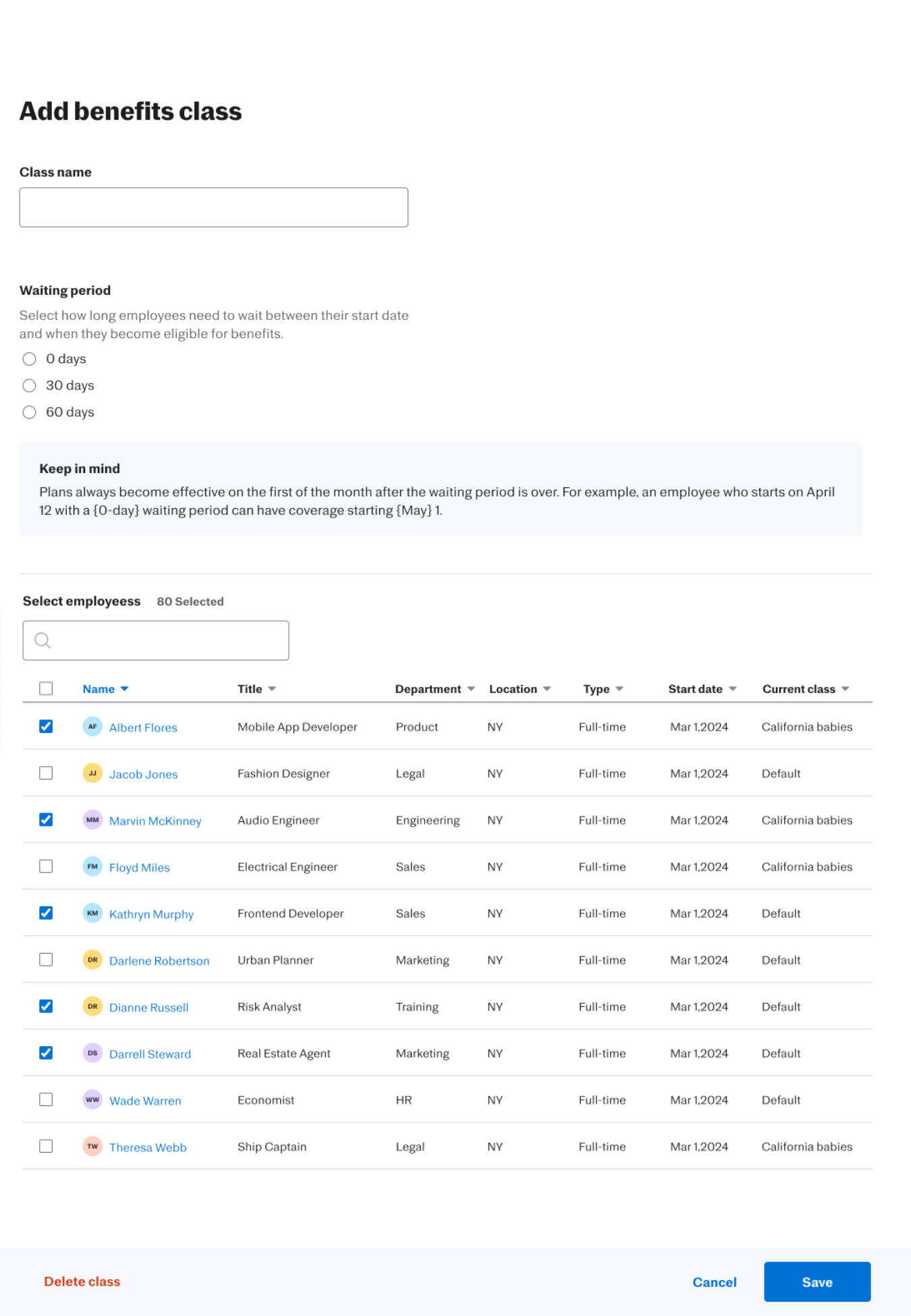
Task: Click 'Frontend Developer' title cell
Action: 290,913
